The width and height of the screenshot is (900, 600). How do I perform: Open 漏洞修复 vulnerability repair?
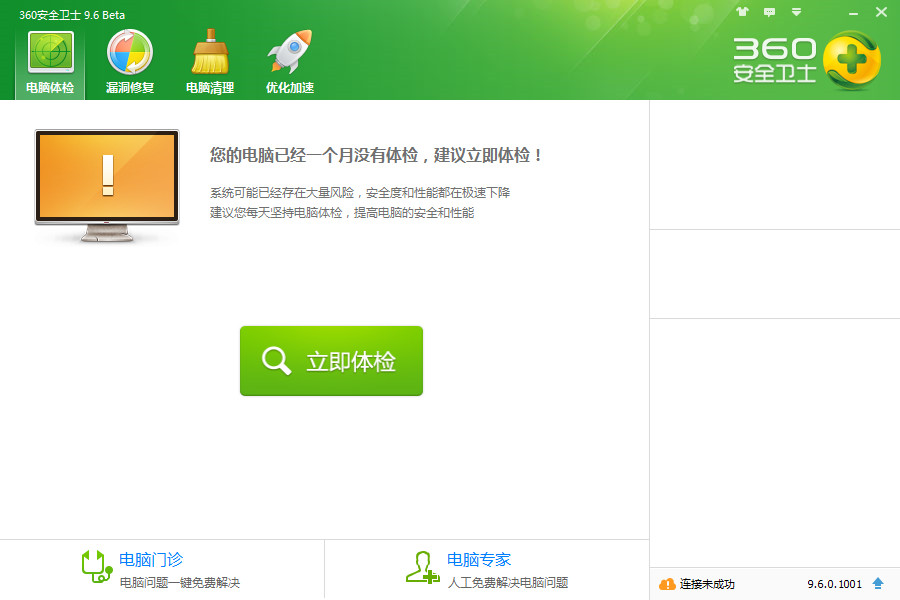(129, 60)
